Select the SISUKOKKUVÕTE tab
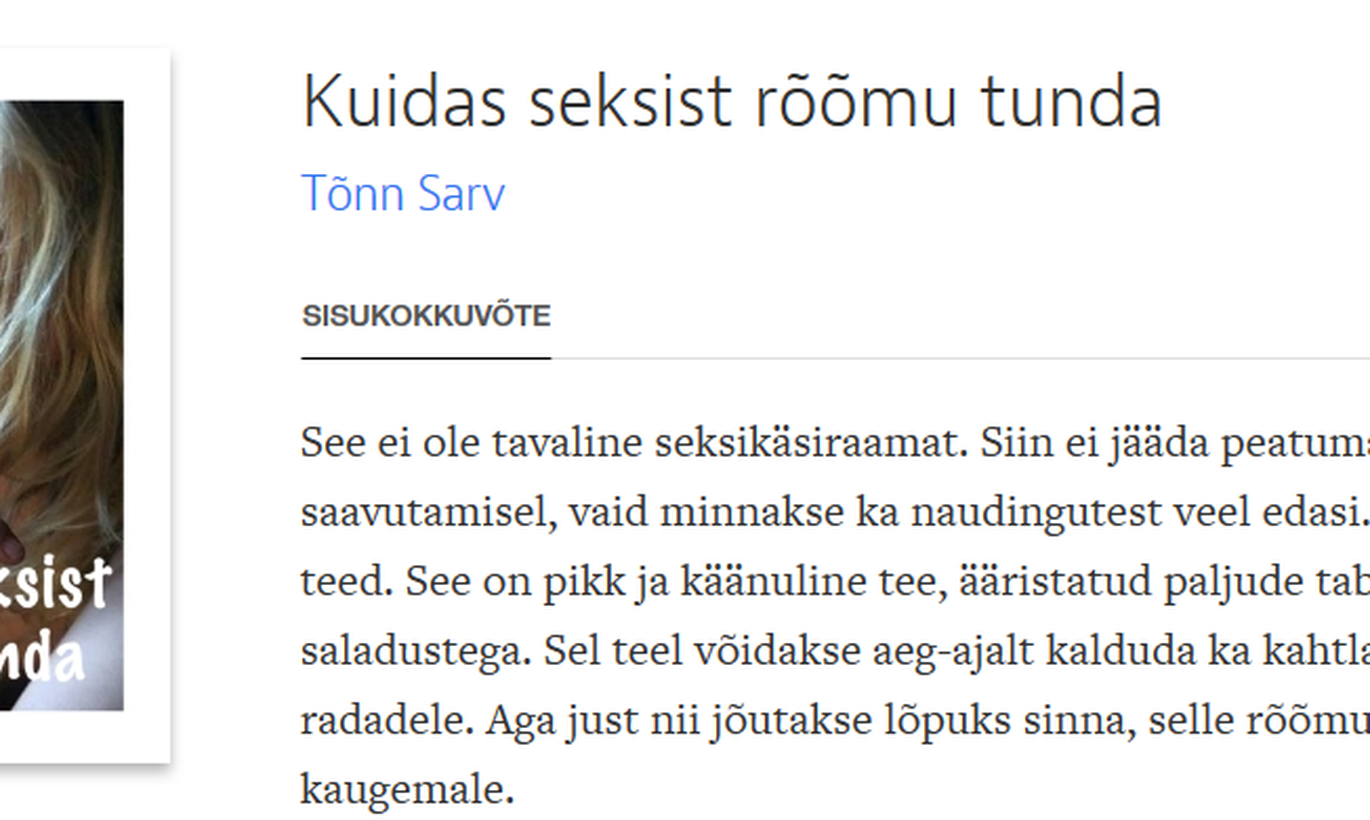 click(426, 316)
